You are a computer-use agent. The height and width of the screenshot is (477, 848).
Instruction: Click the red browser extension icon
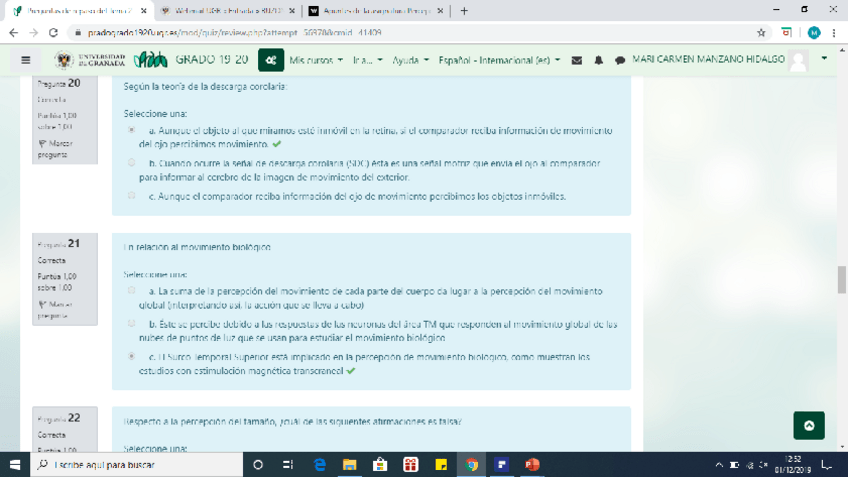point(787,33)
